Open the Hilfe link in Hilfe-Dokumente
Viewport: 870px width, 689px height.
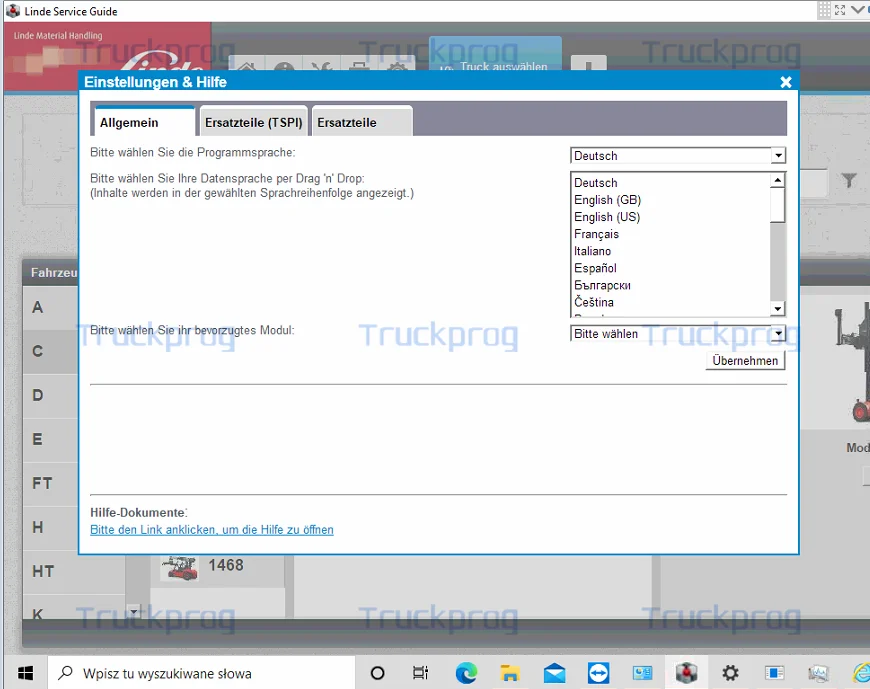click(211, 530)
